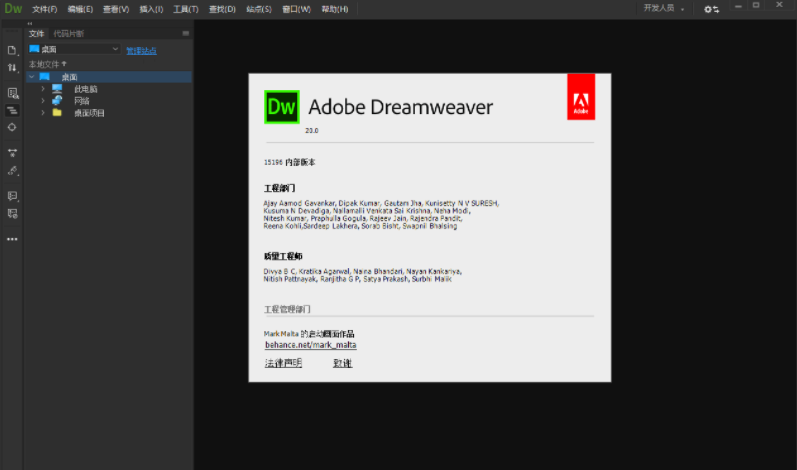This screenshot has height=470, width=797.
Task: Open the 查看(V) menu
Action: [x=116, y=9]
